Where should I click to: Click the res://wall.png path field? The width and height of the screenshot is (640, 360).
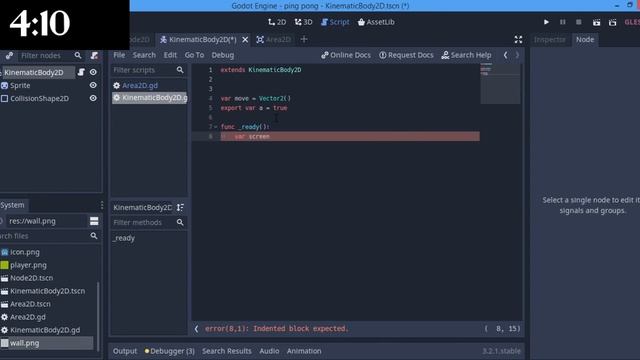(x=47, y=221)
